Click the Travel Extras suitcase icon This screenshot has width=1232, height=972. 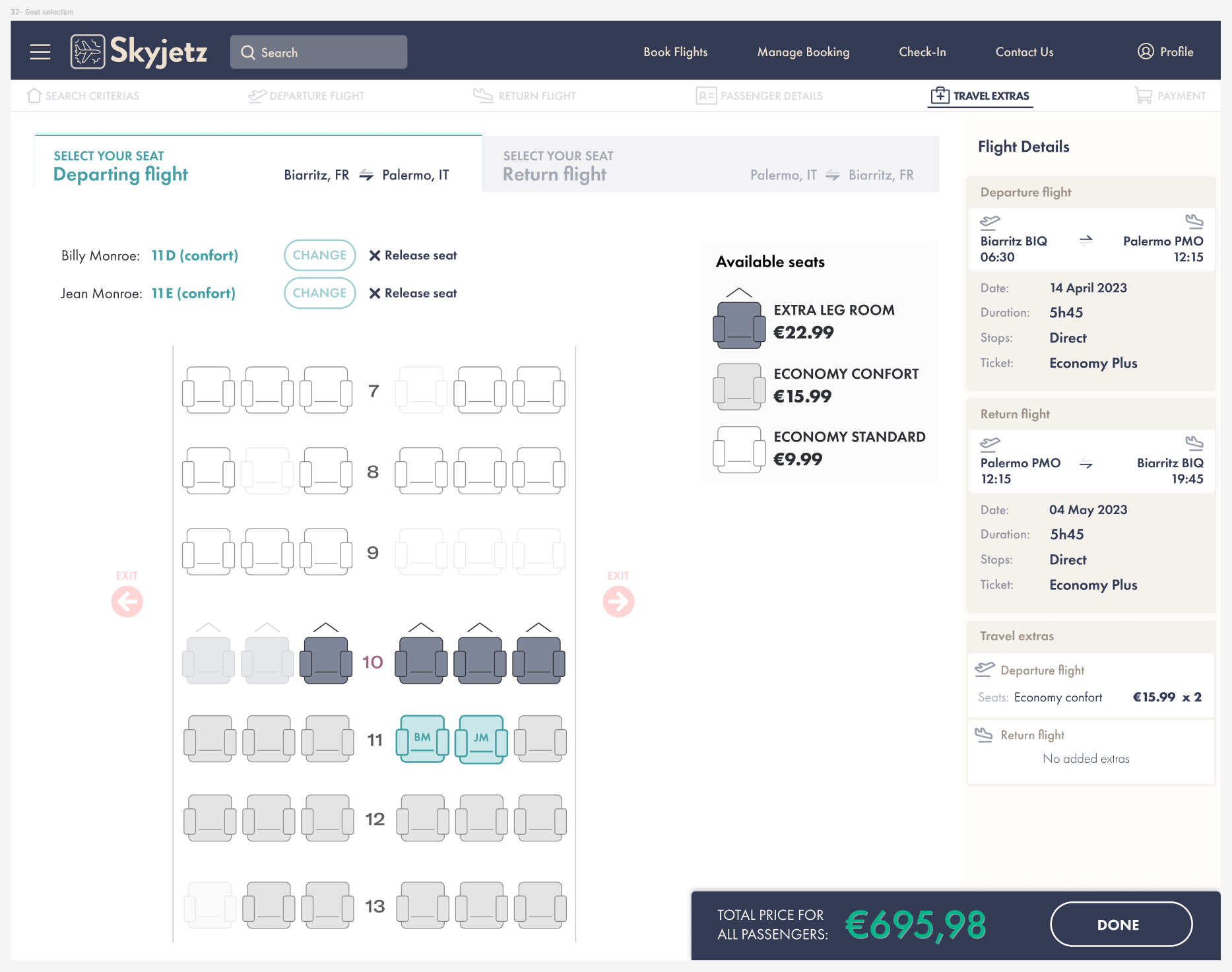tap(940, 96)
